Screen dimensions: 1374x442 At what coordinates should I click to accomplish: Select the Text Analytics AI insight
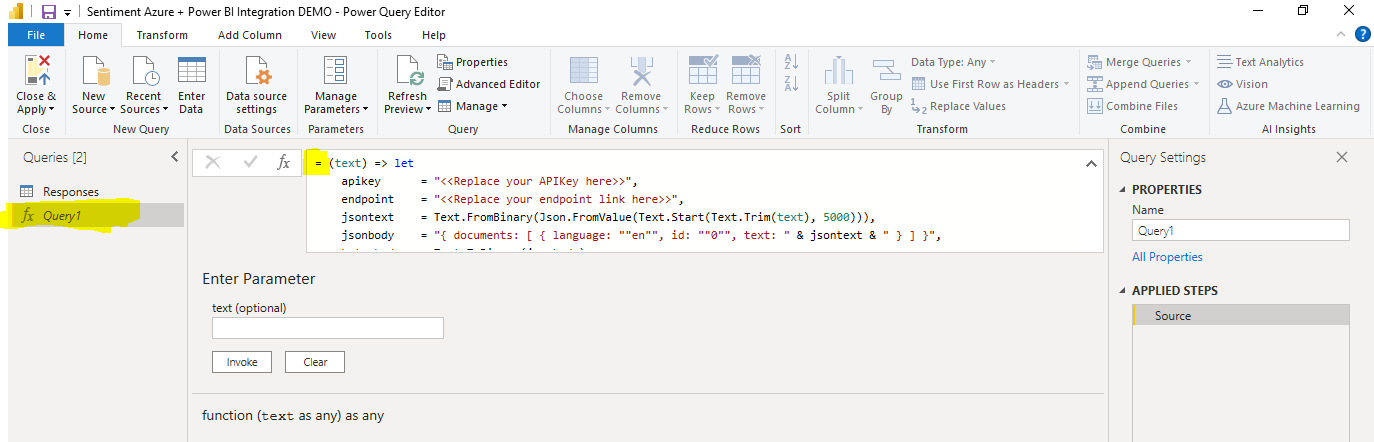(1260, 62)
